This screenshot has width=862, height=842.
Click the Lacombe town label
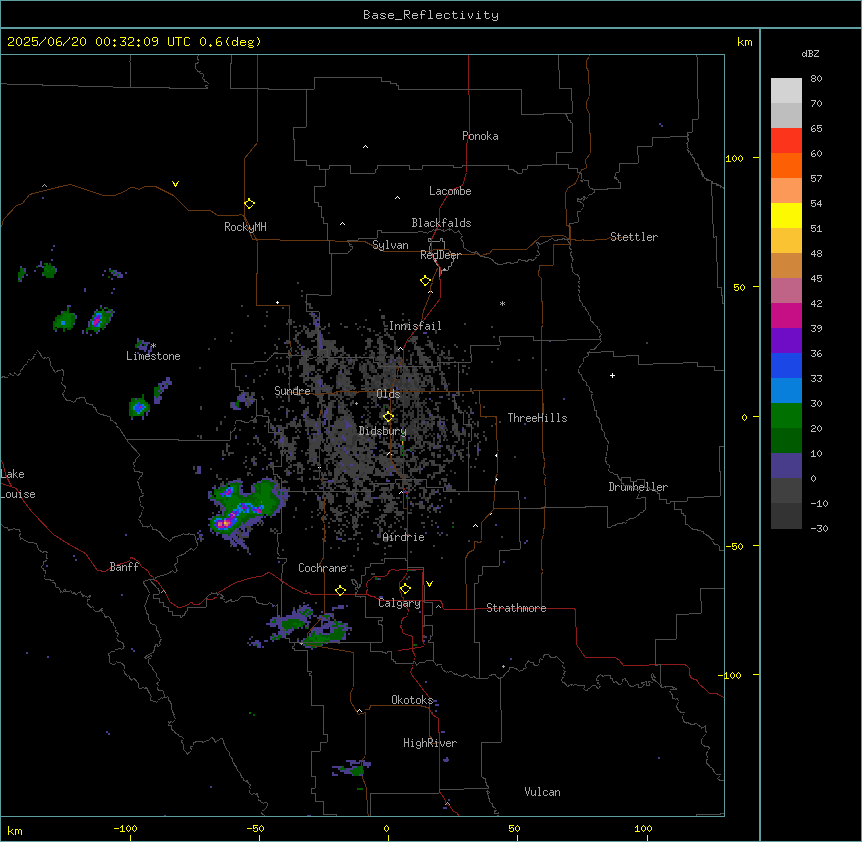450,191
